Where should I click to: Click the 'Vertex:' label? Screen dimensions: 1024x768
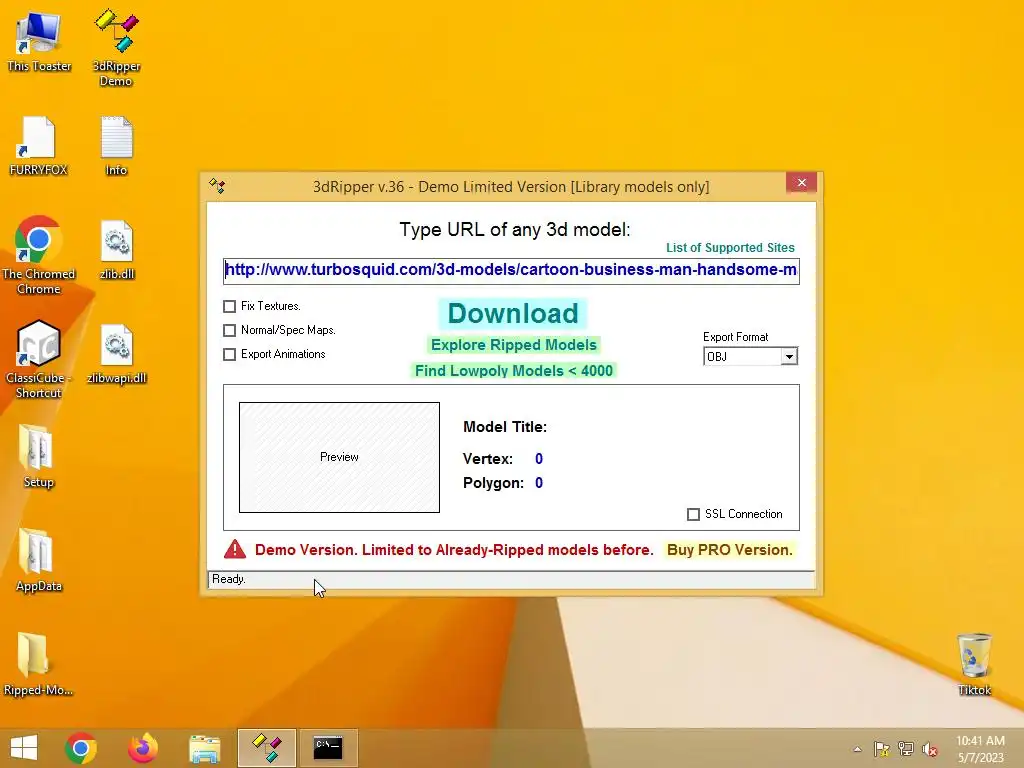pos(488,459)
